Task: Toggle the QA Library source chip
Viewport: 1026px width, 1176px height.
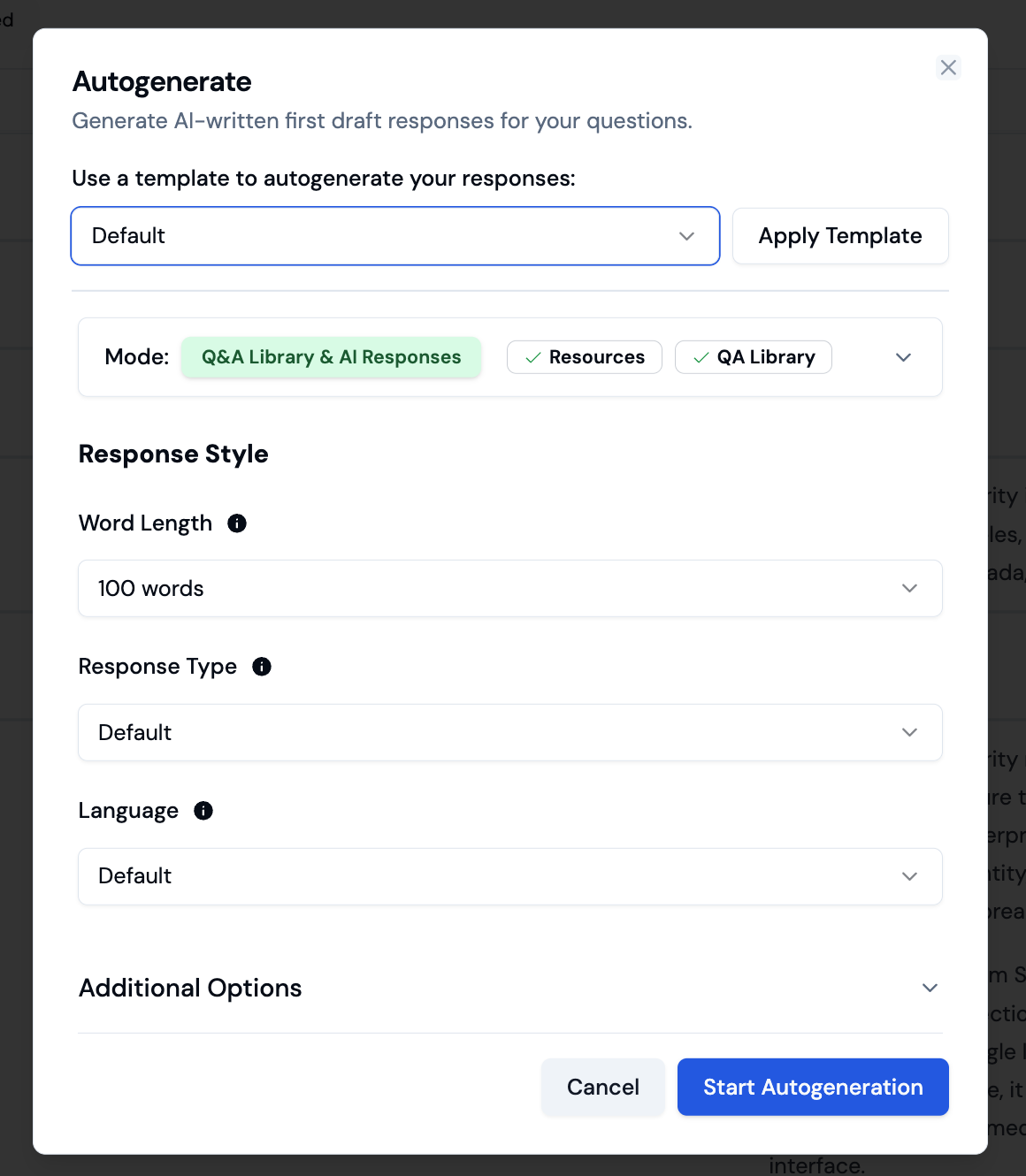Action: pos(753,357)
